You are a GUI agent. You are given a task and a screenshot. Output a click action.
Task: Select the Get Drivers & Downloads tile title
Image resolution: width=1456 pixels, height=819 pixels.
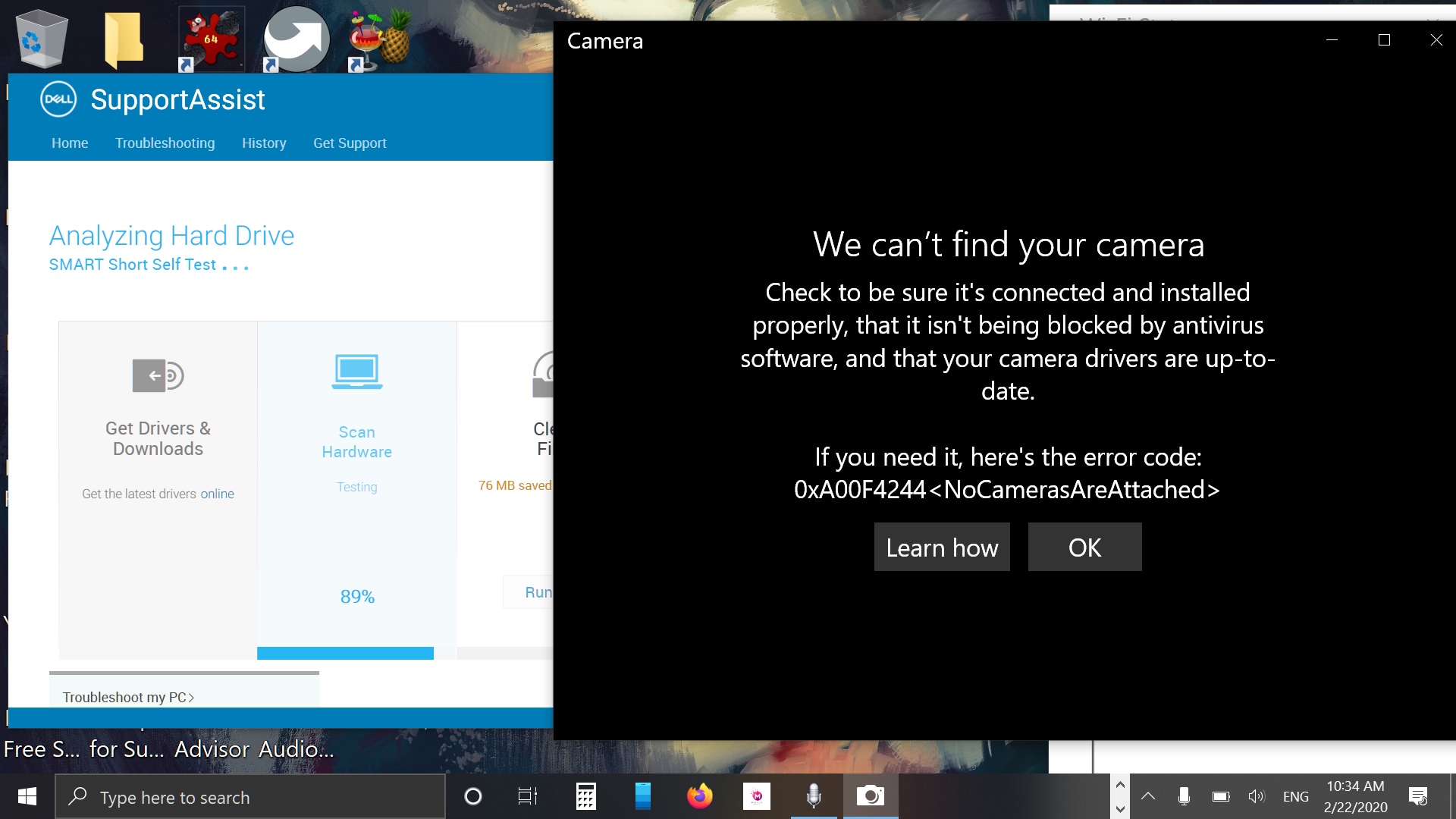point(158,438)
